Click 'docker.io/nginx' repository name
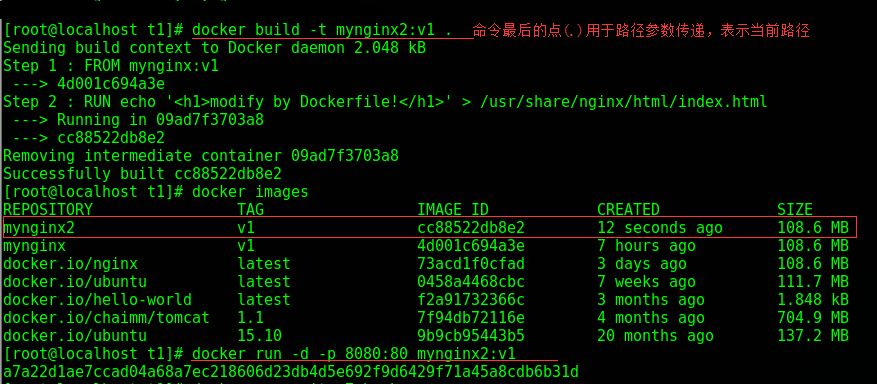This screenshot has height=384, width=877. click(70, 263)
